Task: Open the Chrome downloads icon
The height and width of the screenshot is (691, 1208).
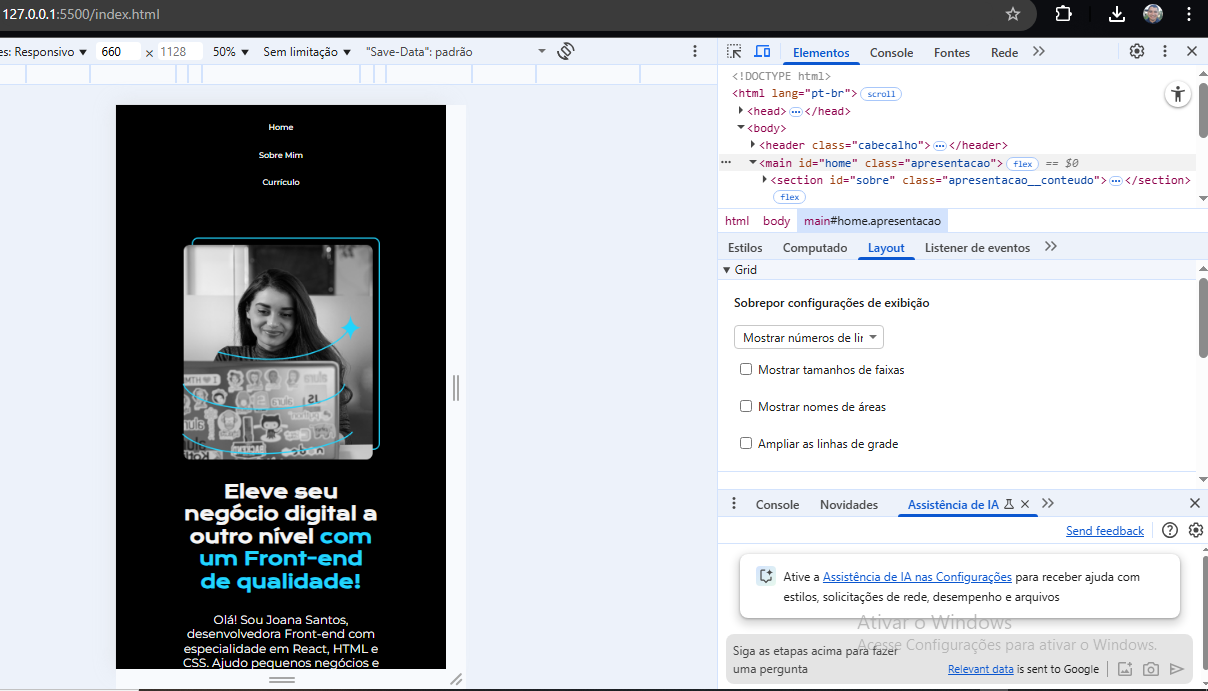Action: 1117,14
